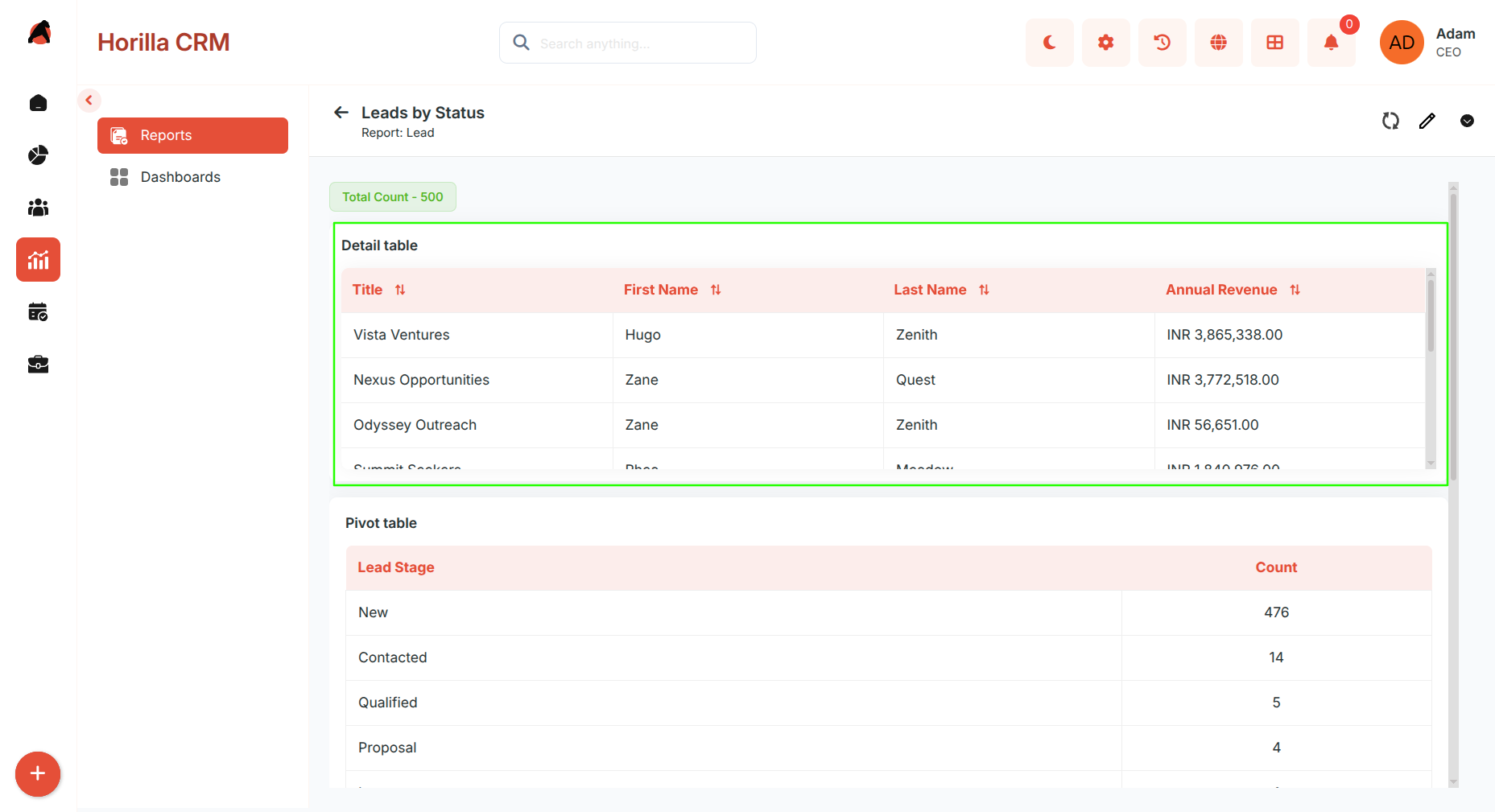1495x812 pixels.
Task: Open the pie chart sidebar icon
Action: [38, 155]
